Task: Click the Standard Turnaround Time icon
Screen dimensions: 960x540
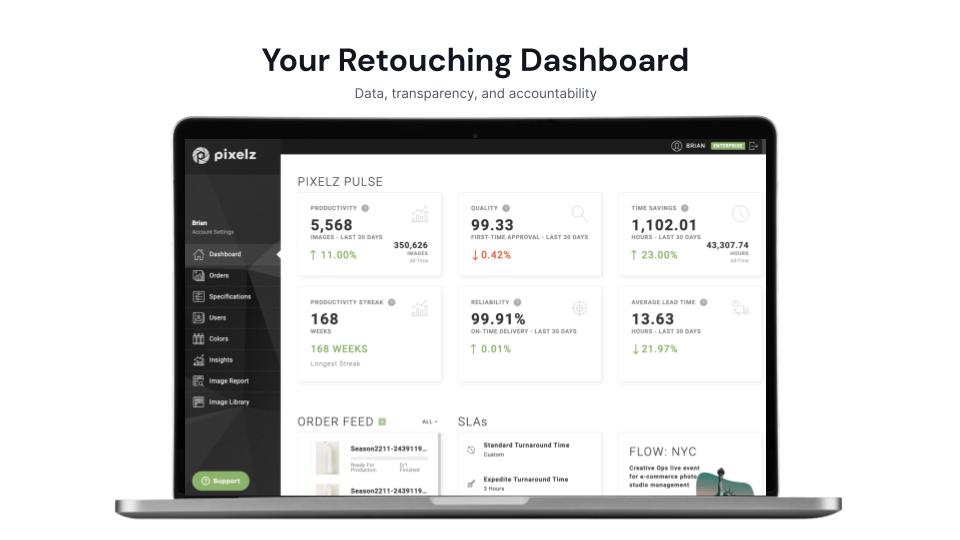Action: tap(471, 450)
